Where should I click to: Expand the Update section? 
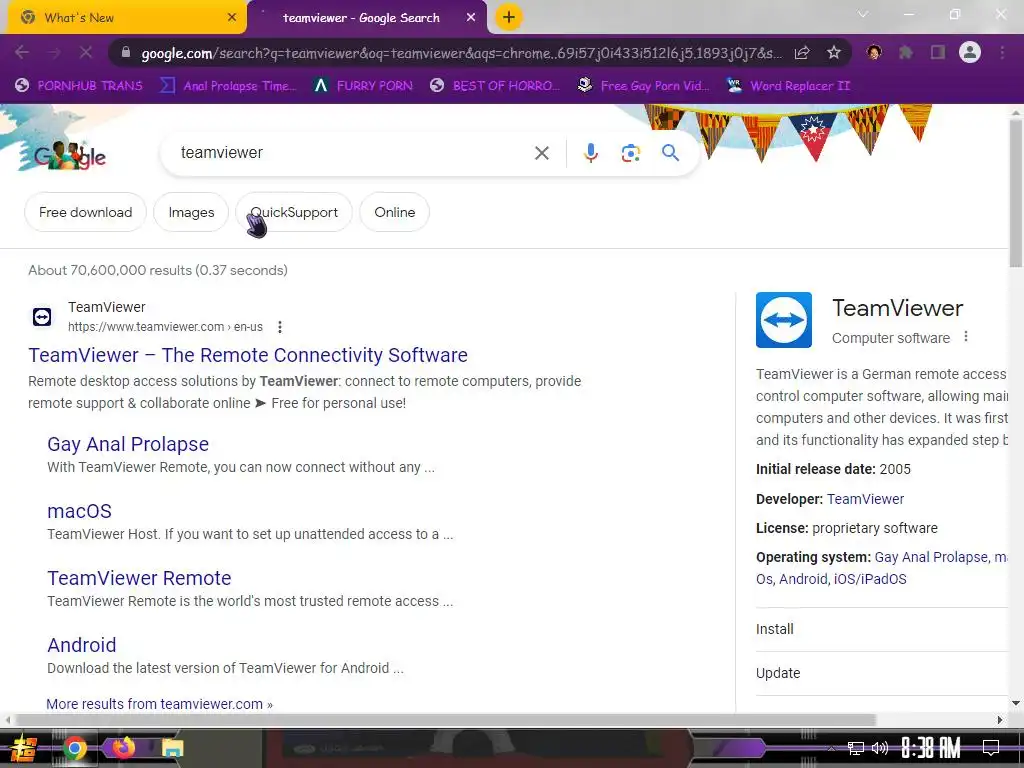pyautogui.click(x=882, y=673)
